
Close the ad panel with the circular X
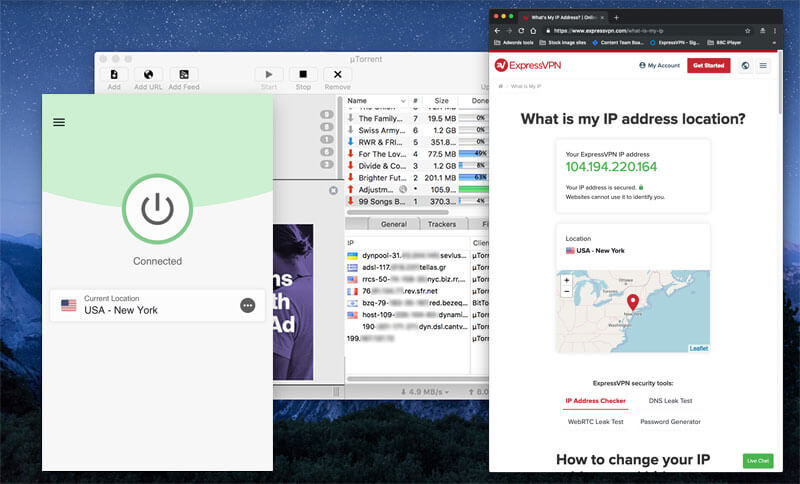[333, 190]
